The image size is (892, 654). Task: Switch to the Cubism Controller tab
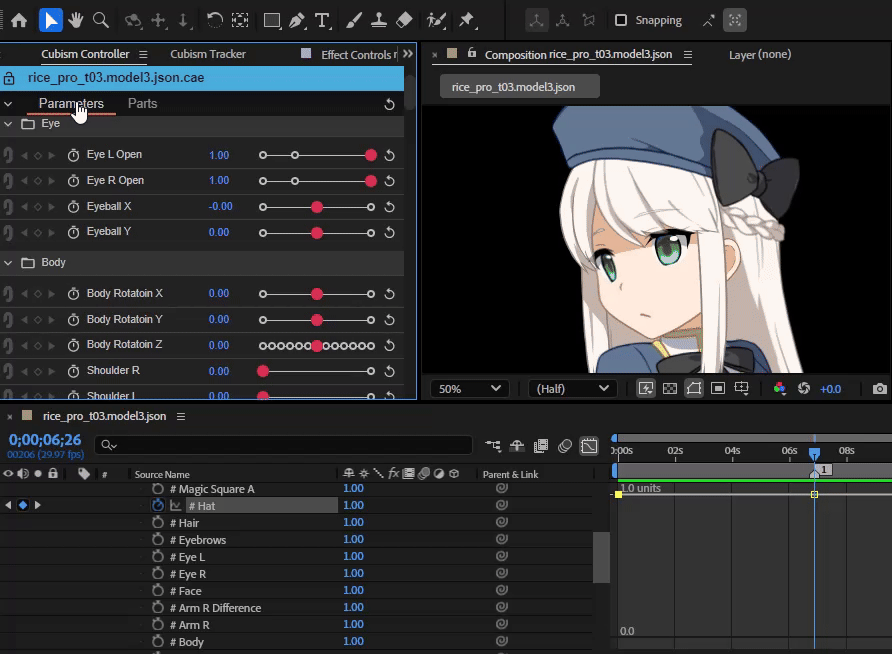click(x=85, y=54)
